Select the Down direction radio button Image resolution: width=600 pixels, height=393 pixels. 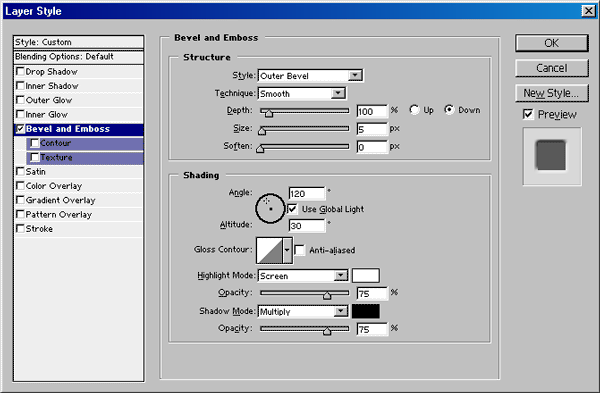tap(449, 110)
